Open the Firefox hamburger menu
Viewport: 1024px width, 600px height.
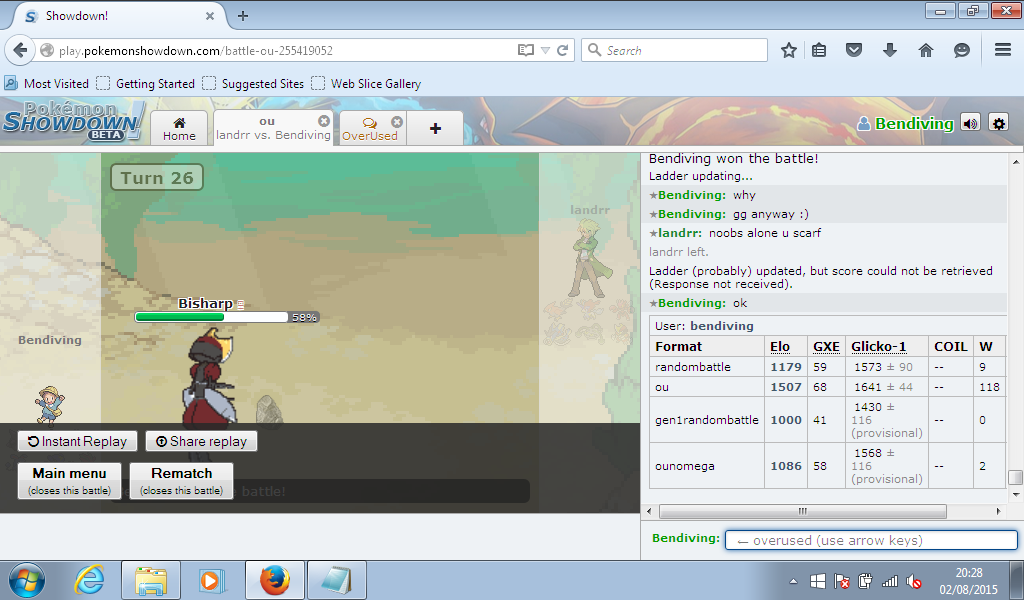(x=1003, y=50)
